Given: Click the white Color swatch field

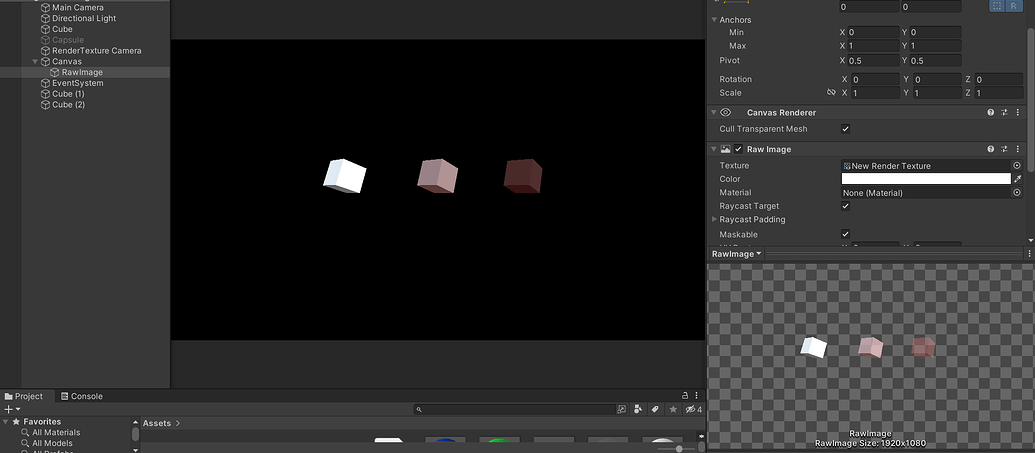Looking at the screenshot, I should tap(925, 179).
